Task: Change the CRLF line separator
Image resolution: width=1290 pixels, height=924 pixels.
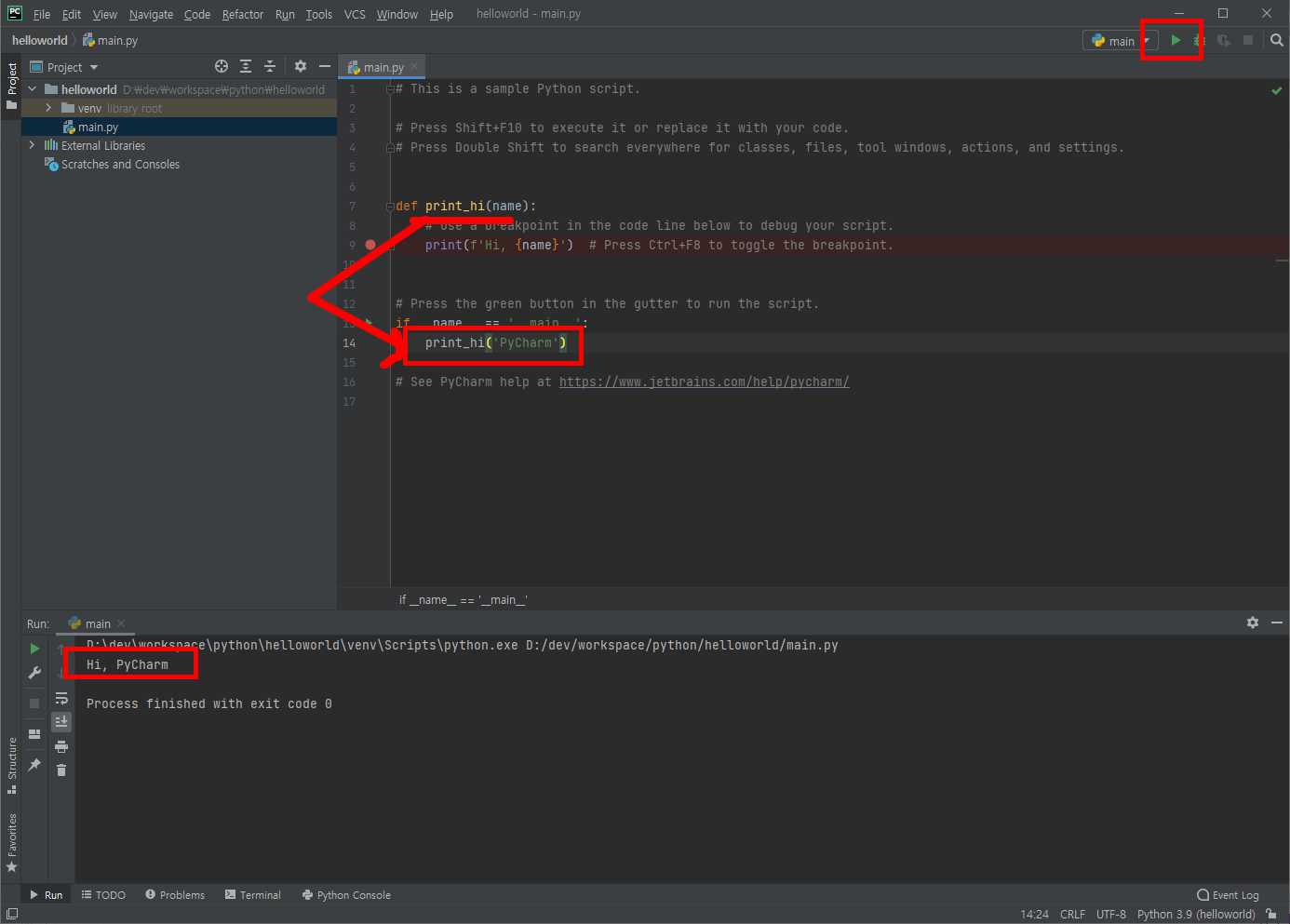Action: point(1072,914)
